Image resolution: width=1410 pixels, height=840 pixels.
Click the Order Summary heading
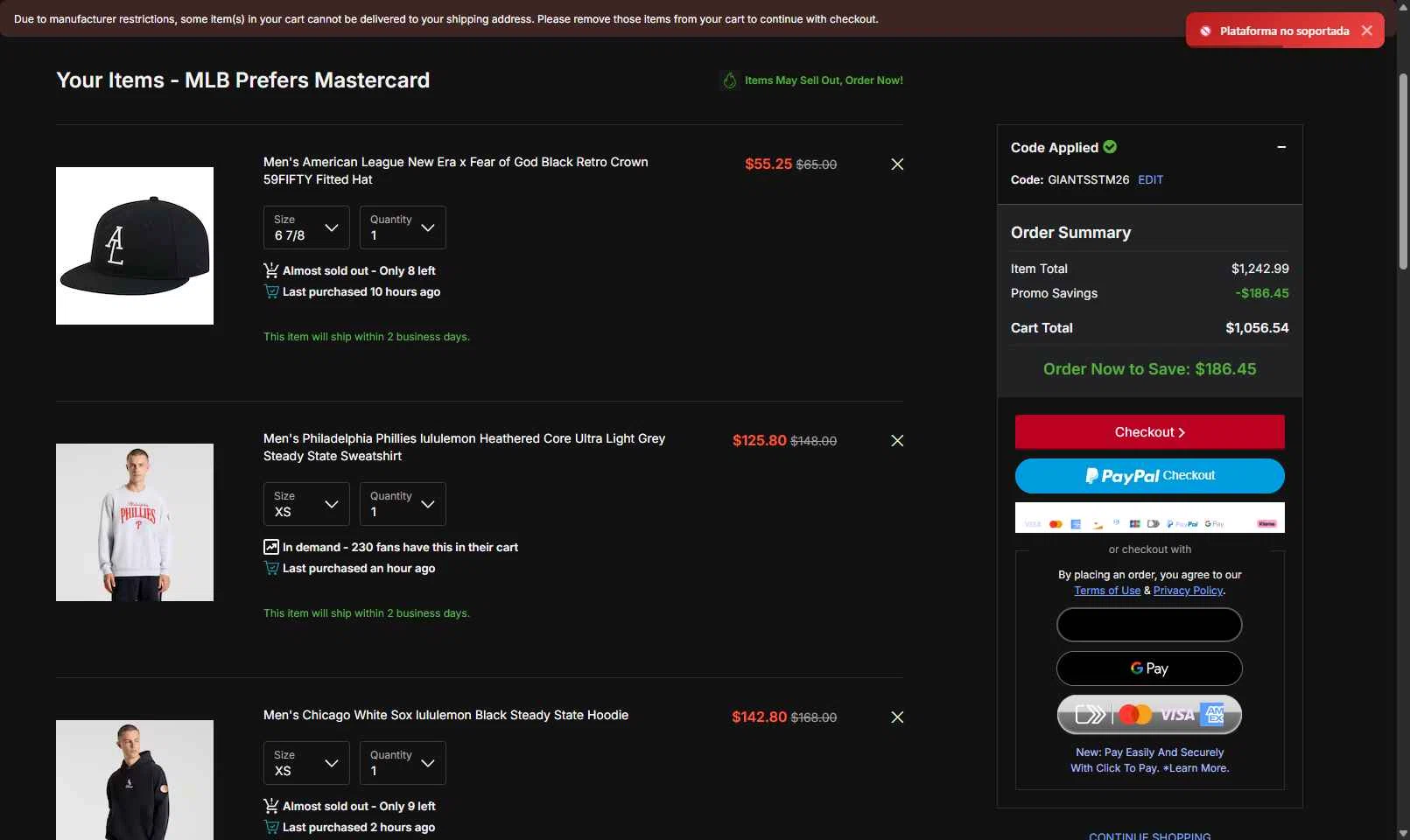coord(1070,233)
